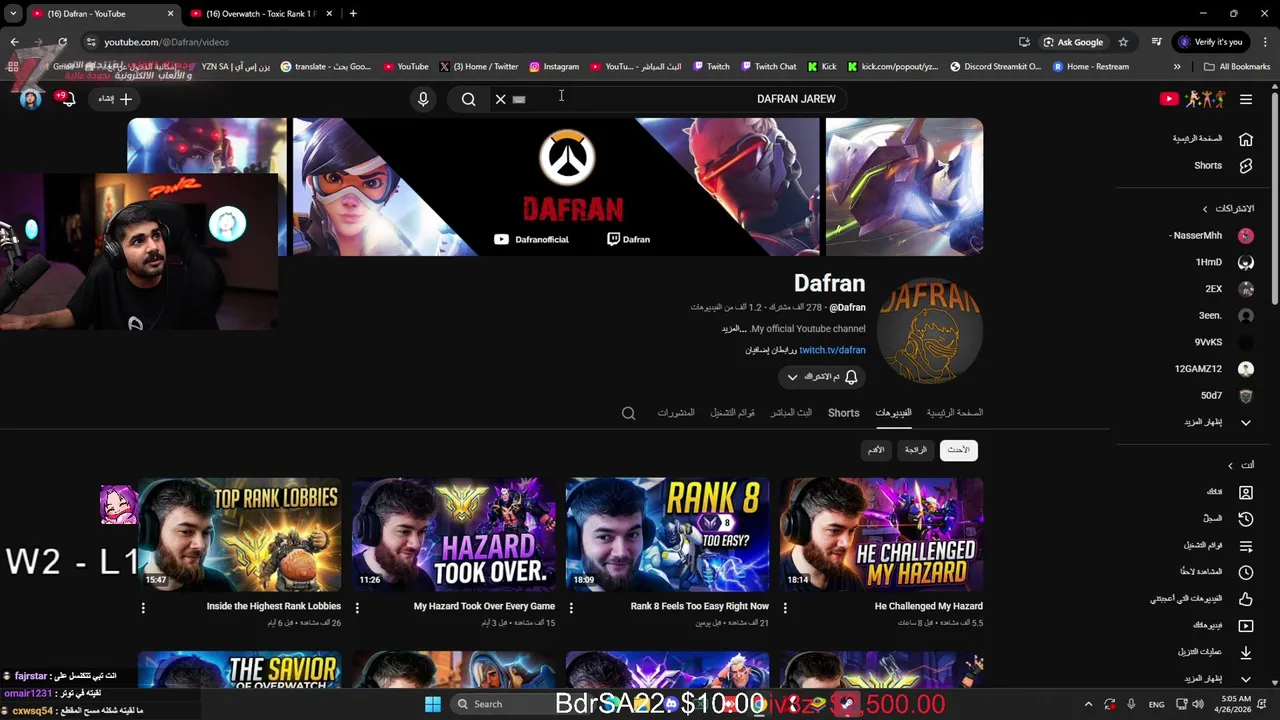Open the Kick bookmark

822,67
